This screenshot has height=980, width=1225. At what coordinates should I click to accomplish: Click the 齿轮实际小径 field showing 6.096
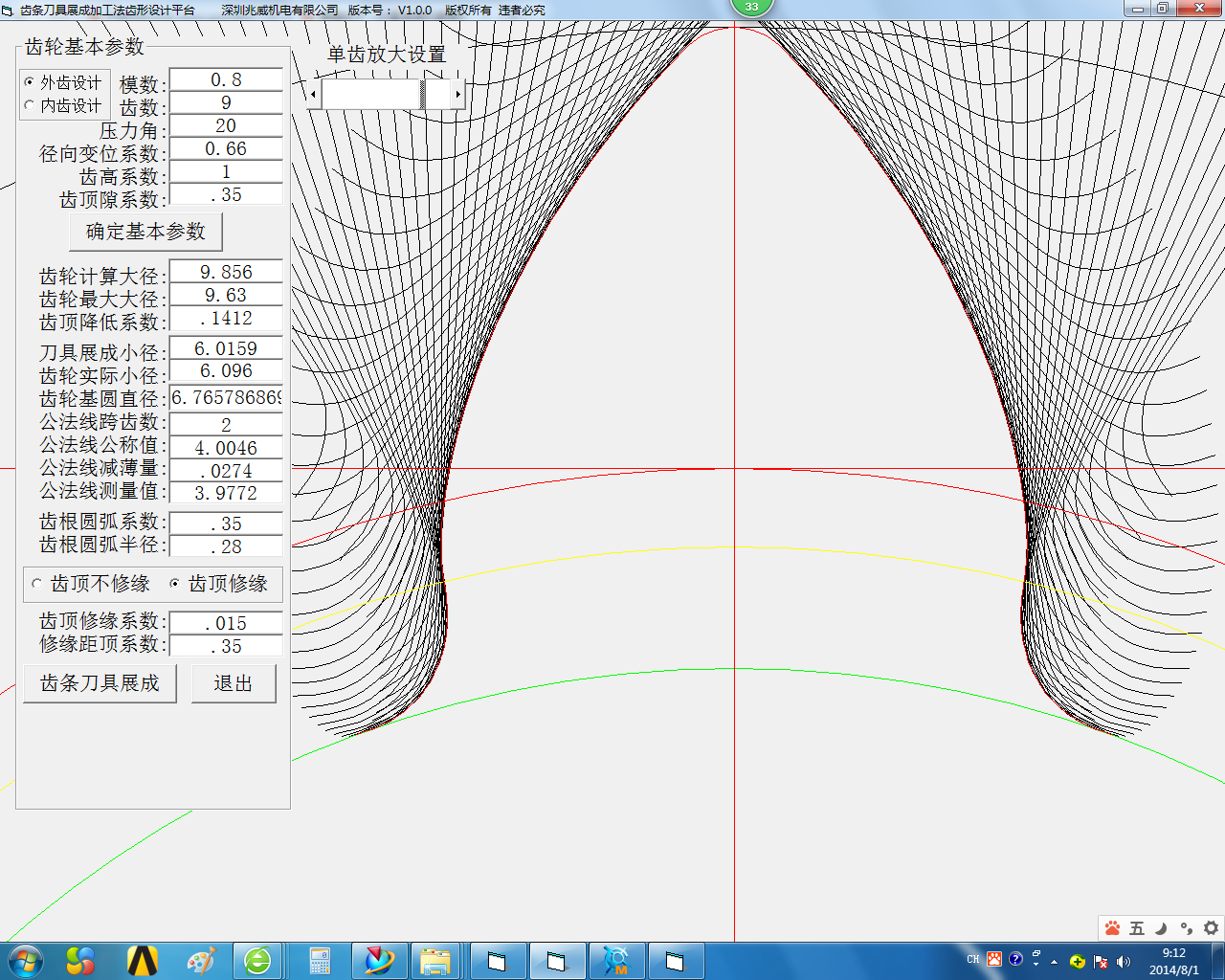[x=226, y=371]
